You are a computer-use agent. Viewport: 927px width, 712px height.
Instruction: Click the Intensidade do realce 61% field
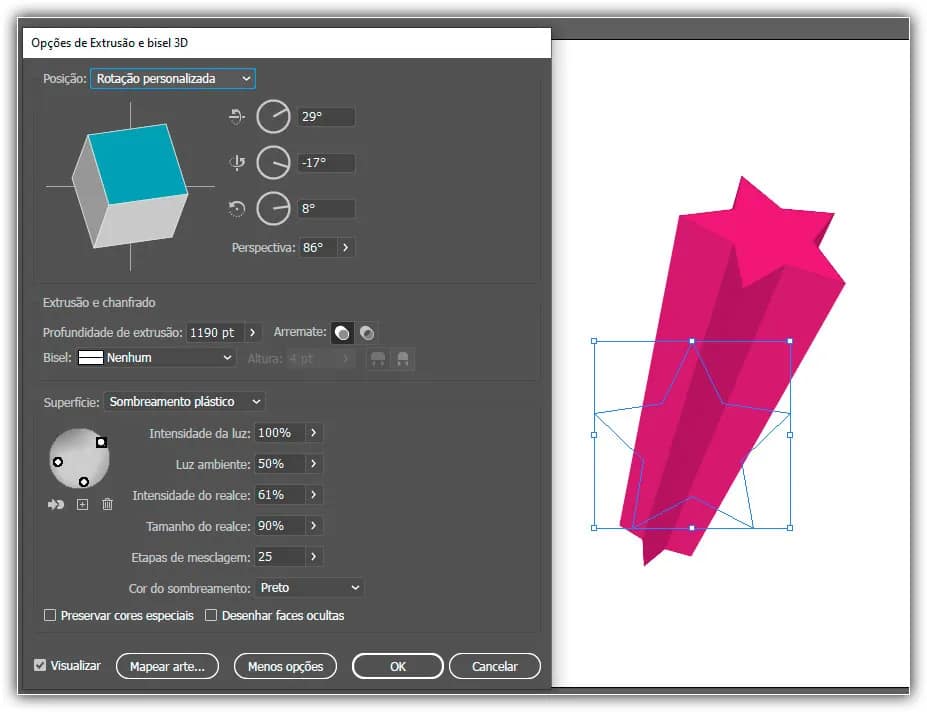tap(280, 495)
